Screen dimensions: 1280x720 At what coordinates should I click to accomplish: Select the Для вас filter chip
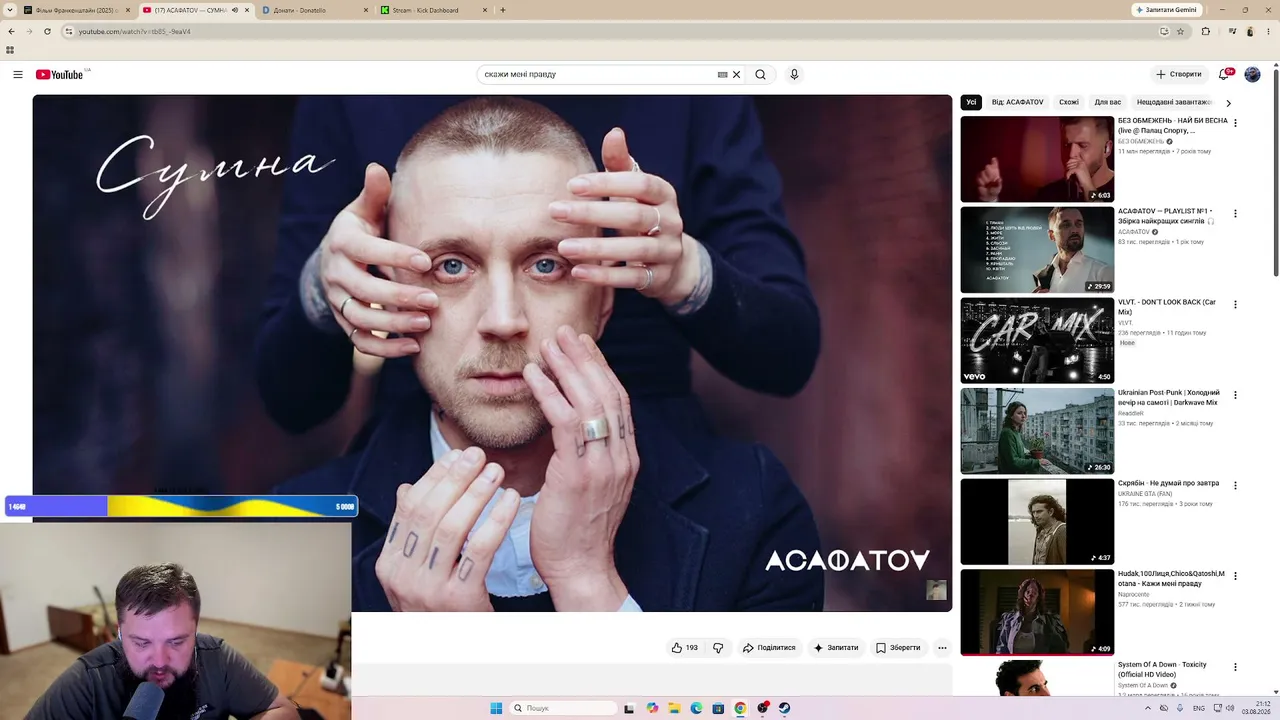(x=1108, y=102)
